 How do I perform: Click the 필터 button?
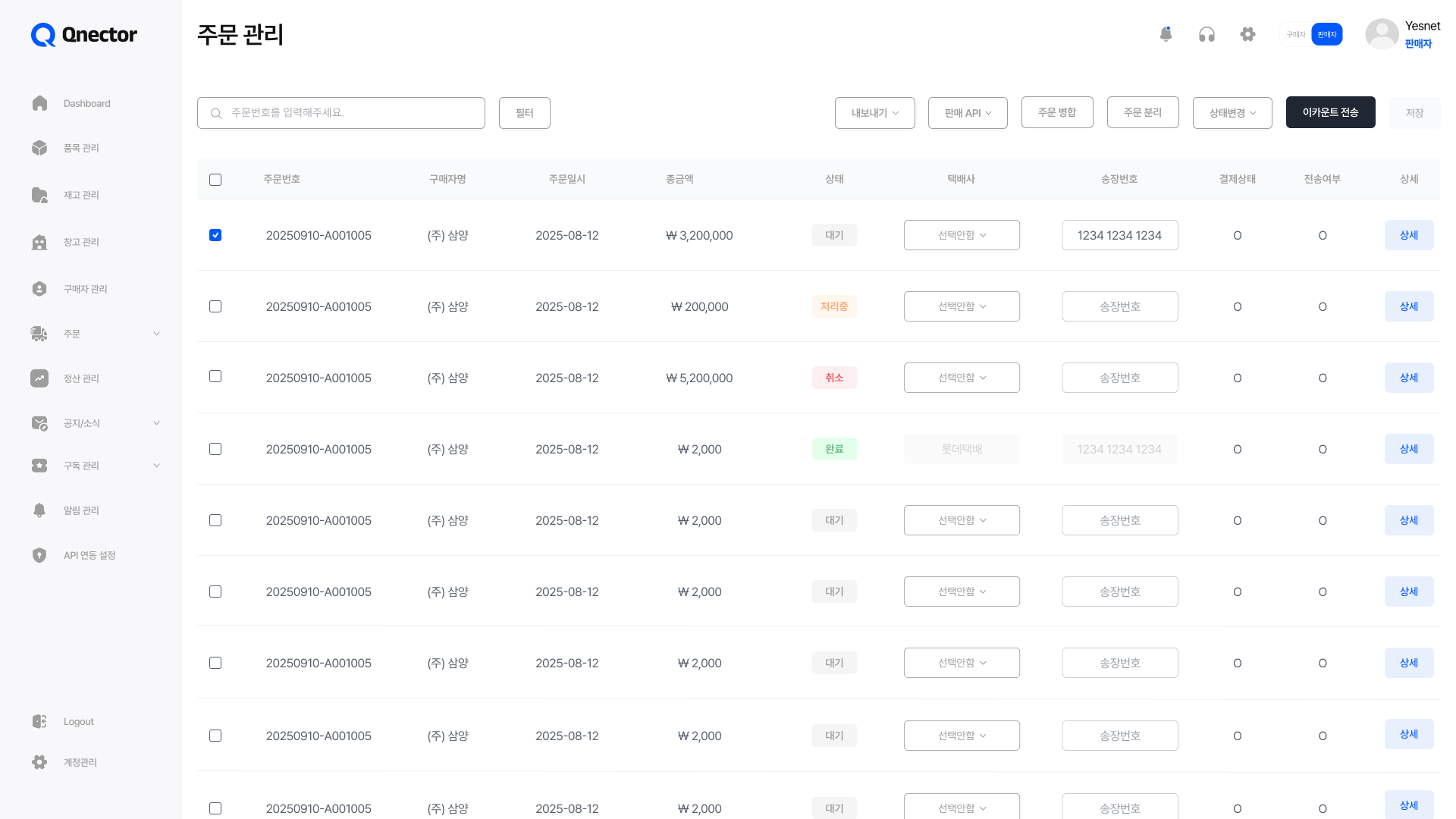pos(524,113)
